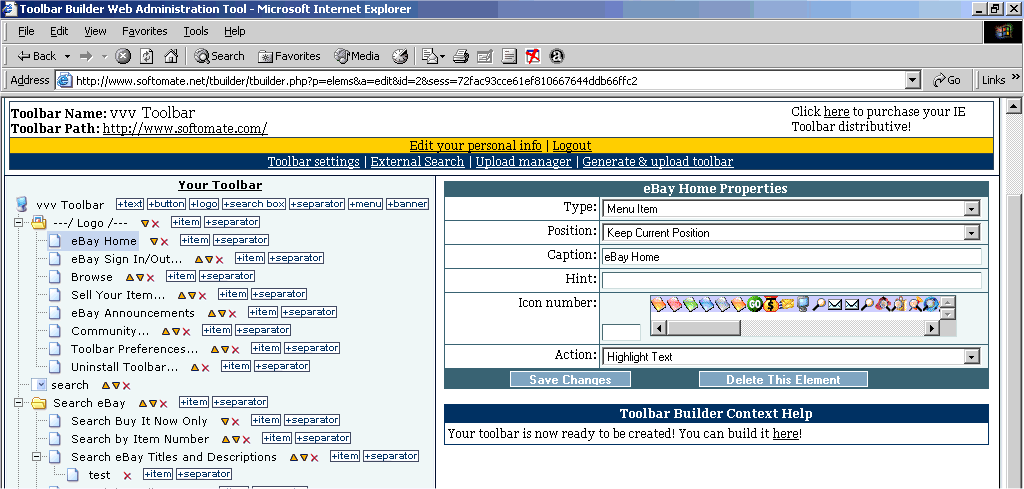Click the IE Refresh toolbar icon
This screenshot has height=489, width=1024.
pos(147,56)
